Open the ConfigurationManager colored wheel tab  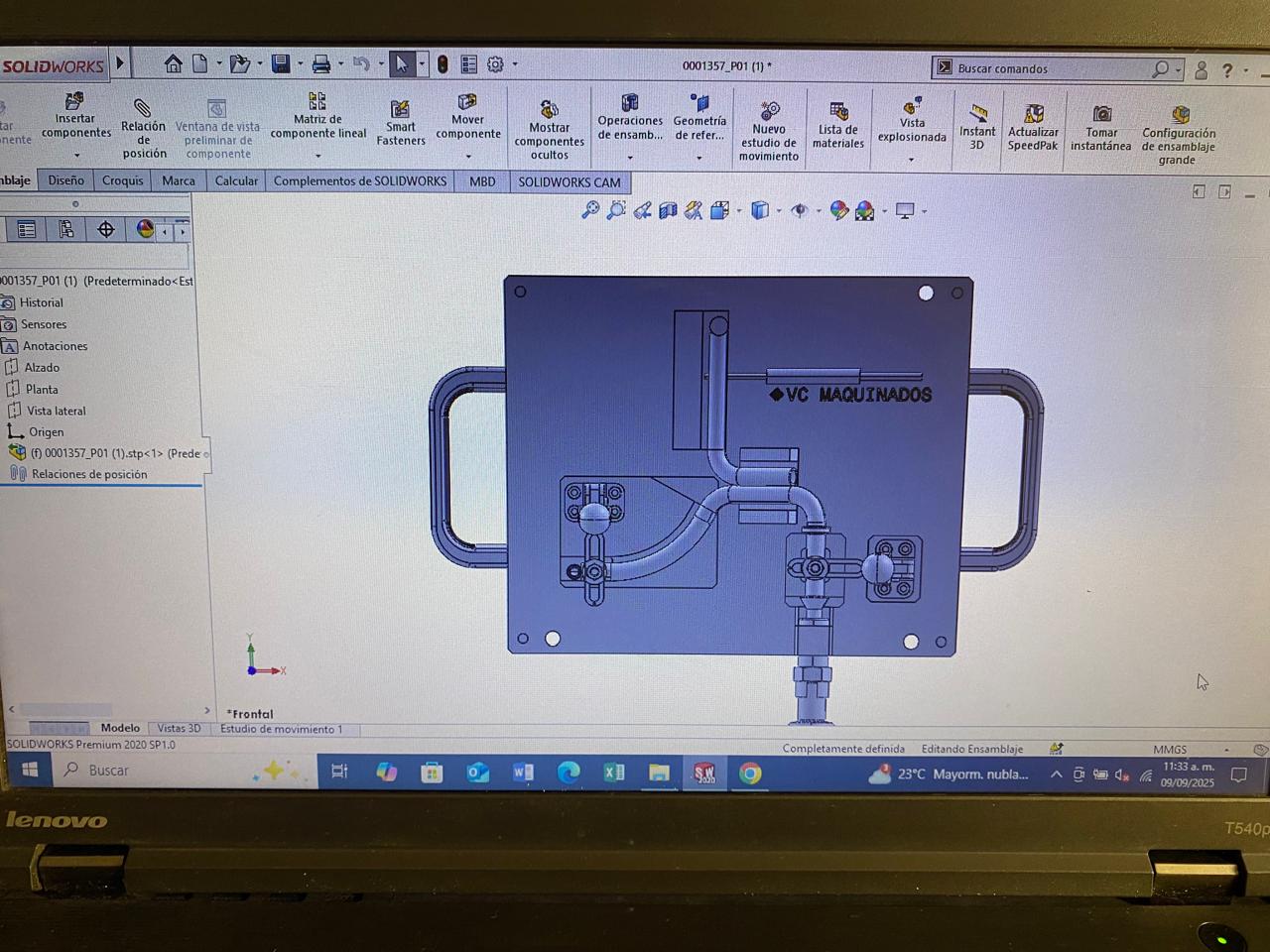point(144,230)
